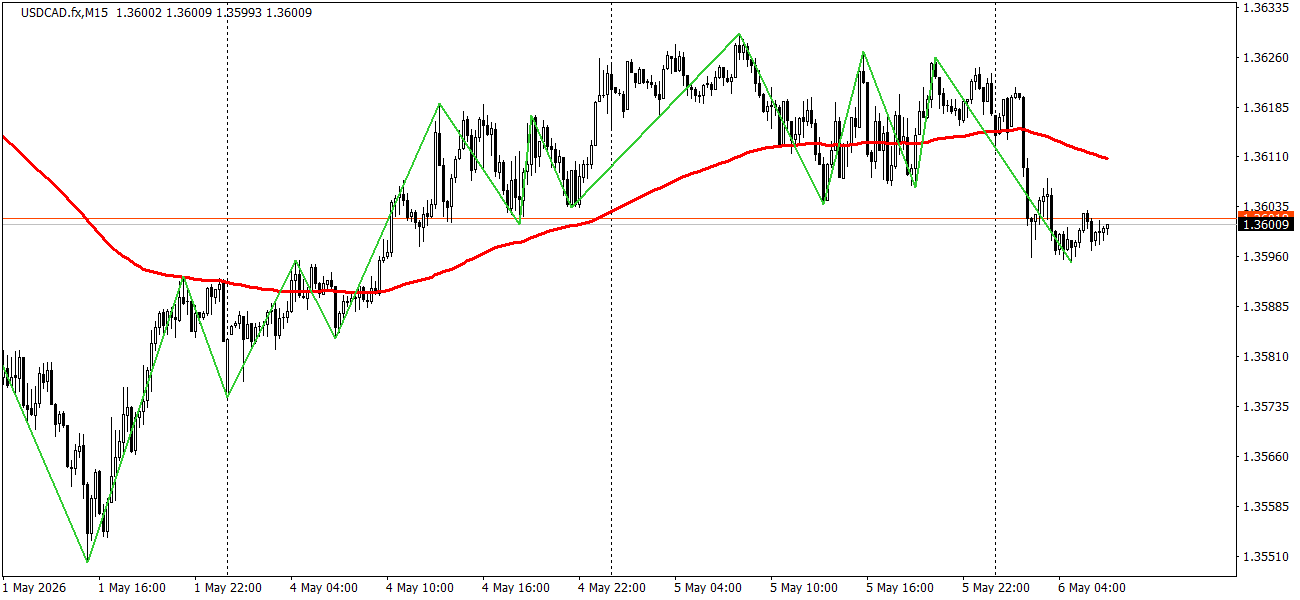Select the 5 May 16:00 time label

pyautogui.click(x=900, y=588)
